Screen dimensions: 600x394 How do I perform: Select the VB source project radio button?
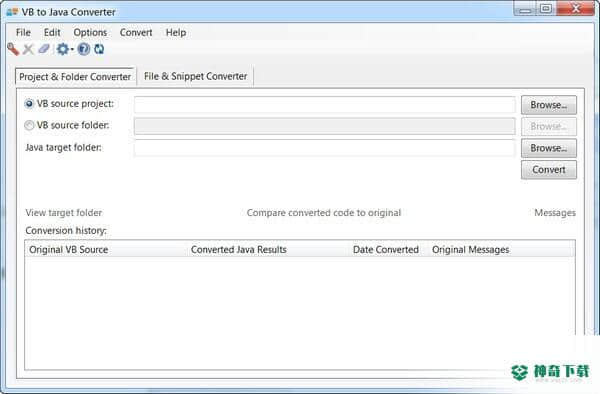pyautogui.click(x=29, y=104)
